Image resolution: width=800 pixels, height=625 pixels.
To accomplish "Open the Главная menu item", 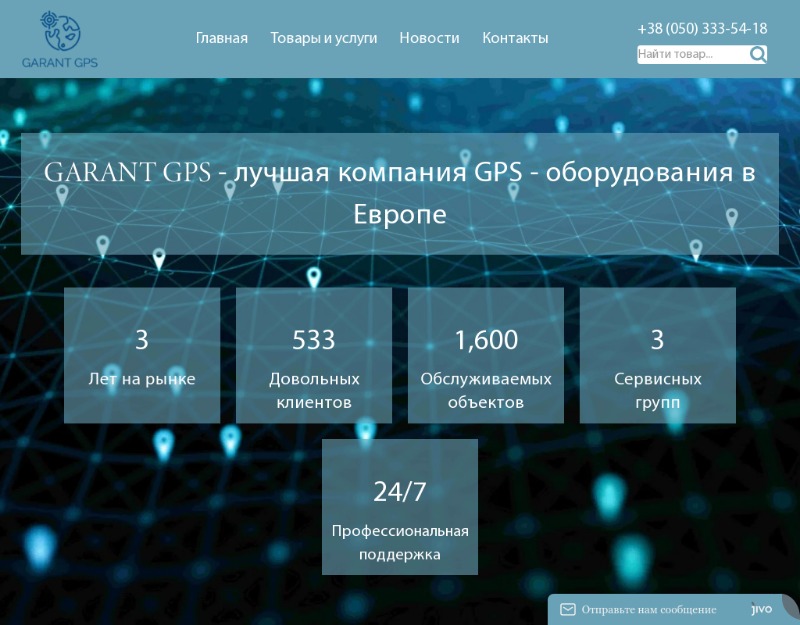I will [x=222, y=38].
